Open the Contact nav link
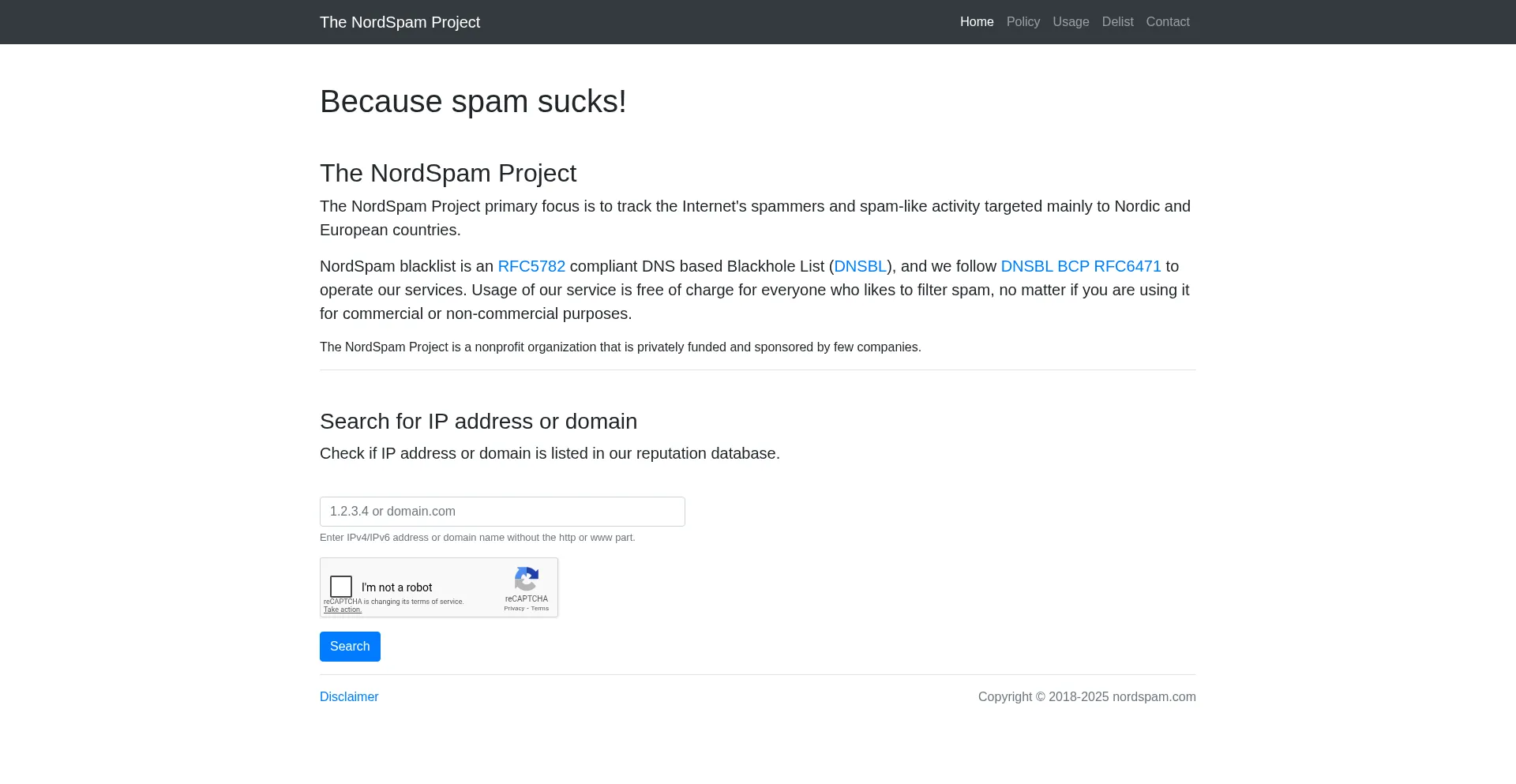The width and height of the screenshot is (1516, 784). point(1167,22)
